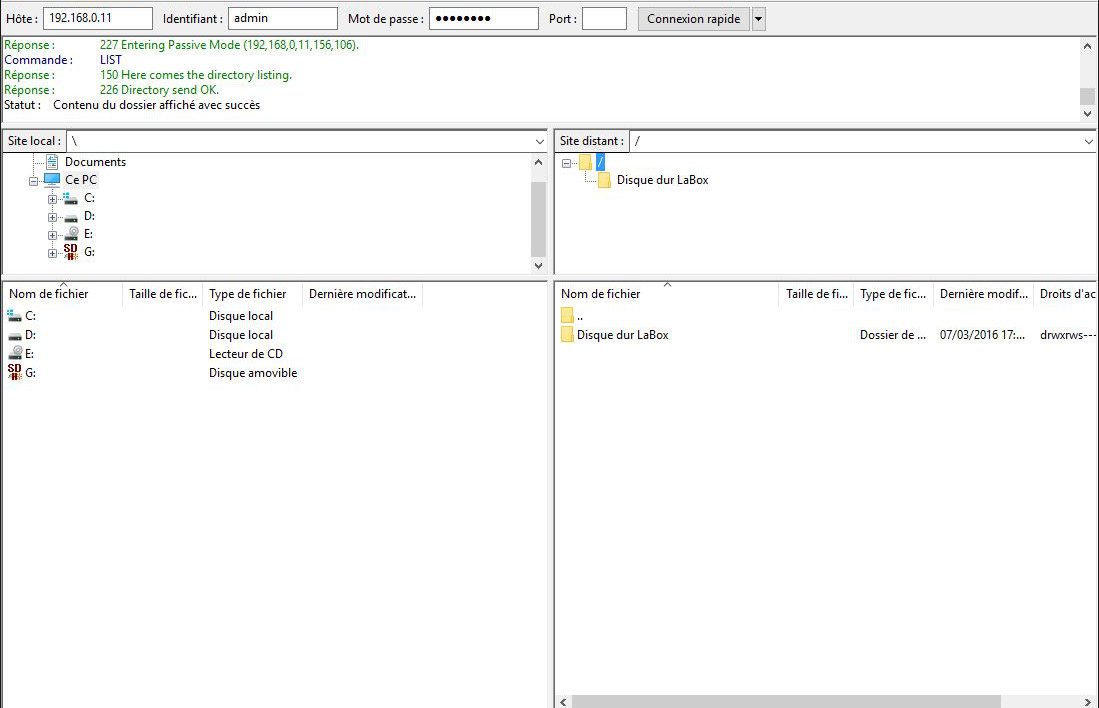Sort local files by 'Type de fichier' column
The image size is (1099, 708).
[250, 294]
